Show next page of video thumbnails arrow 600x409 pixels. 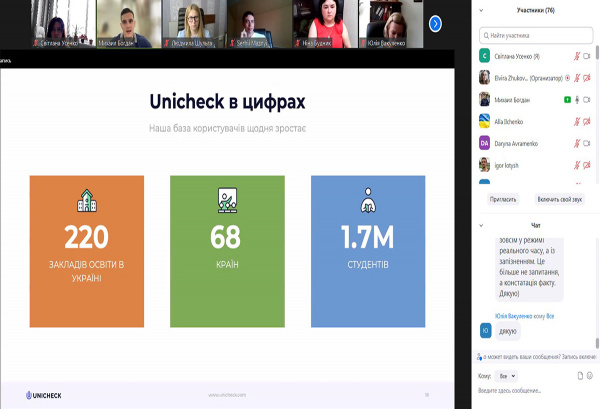tap(435, 24)
